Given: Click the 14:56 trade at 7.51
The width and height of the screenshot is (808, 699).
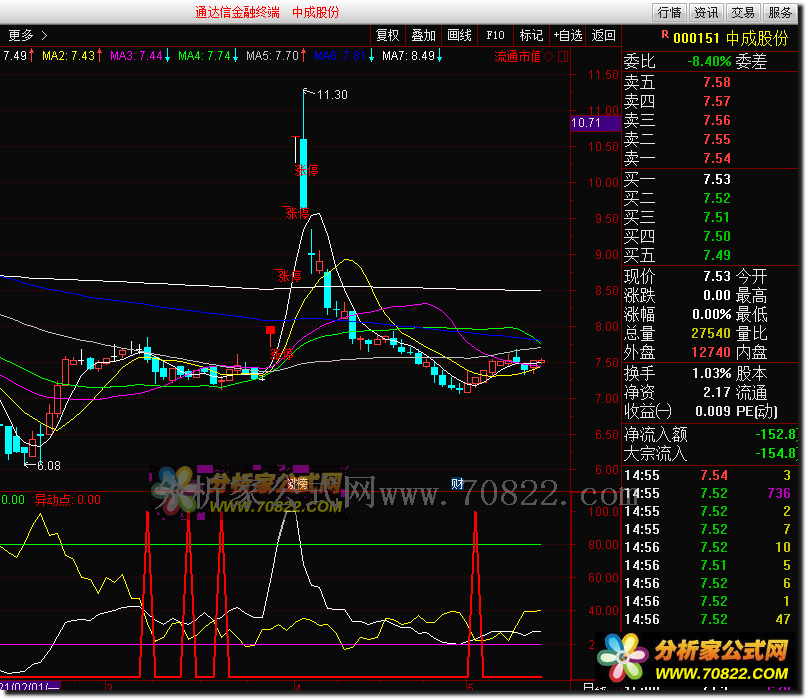Looking at the screenshot, I should (x=708, y=566).
